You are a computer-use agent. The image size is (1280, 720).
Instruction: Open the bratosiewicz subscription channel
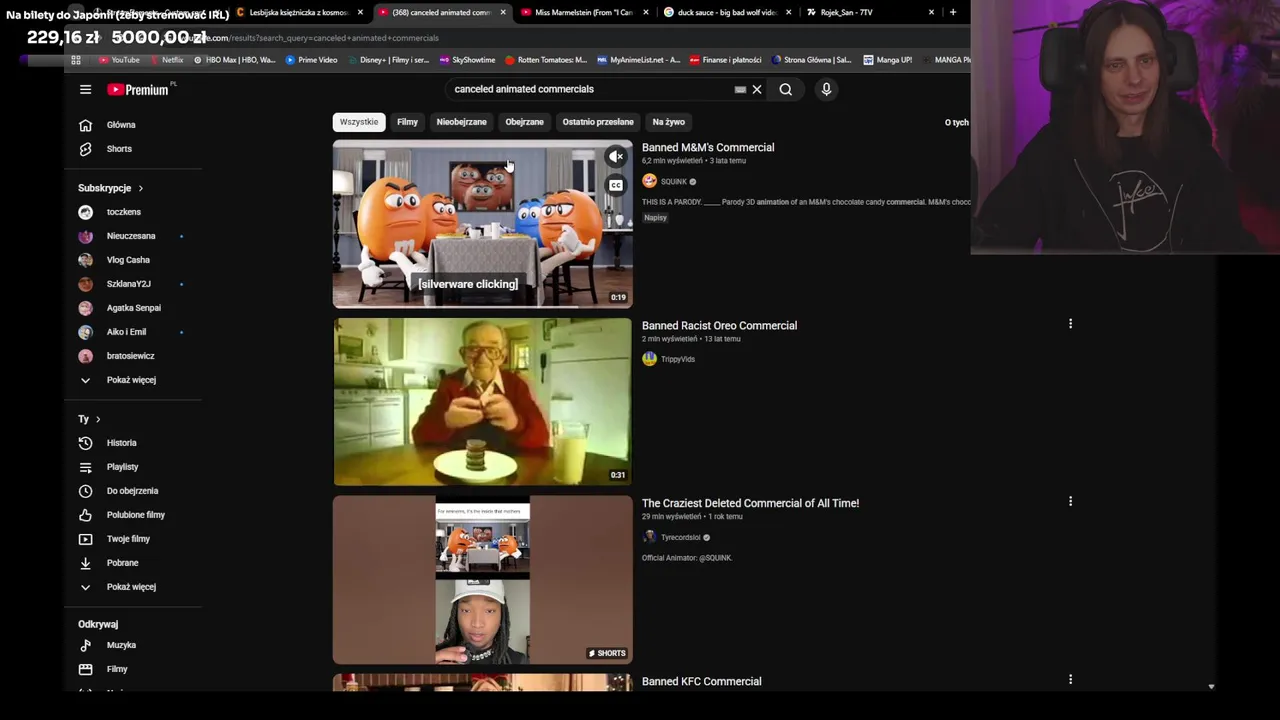(130, 356)
